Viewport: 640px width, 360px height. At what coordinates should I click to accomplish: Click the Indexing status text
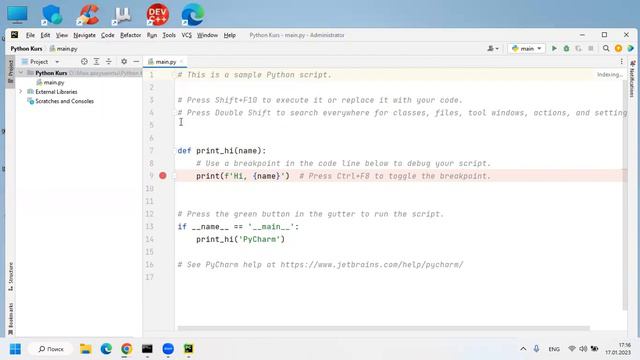pos(610,75)
